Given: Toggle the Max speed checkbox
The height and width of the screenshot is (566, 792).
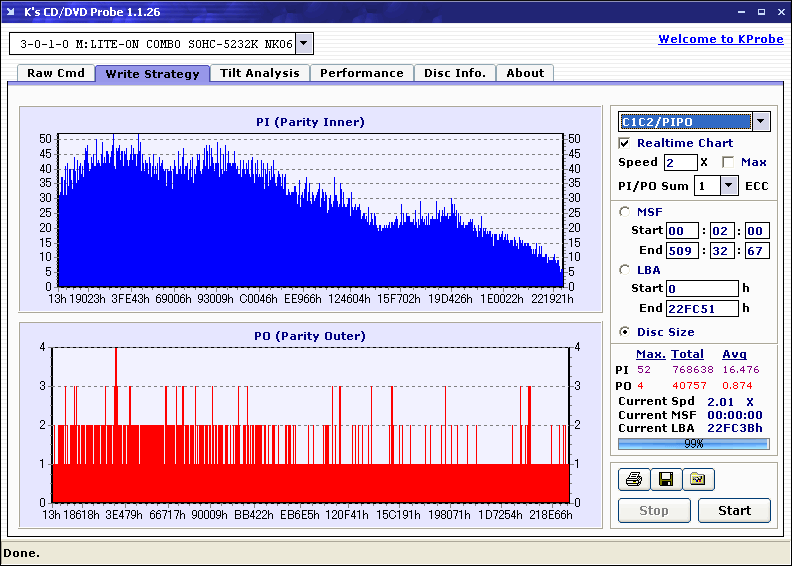Looking at the screenshot, I should point(728,162).
